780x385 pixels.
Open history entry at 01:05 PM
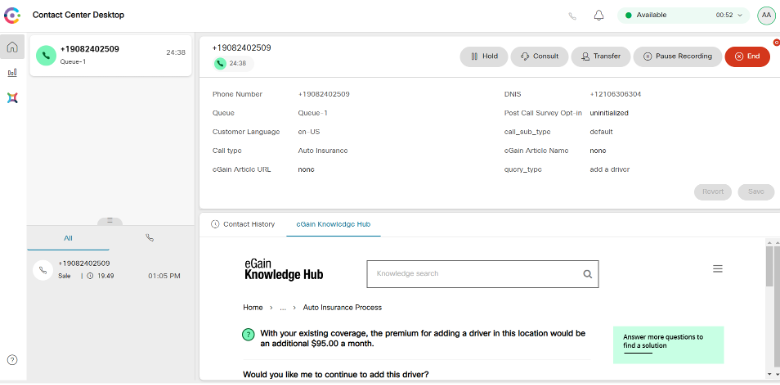pos(110,270)
